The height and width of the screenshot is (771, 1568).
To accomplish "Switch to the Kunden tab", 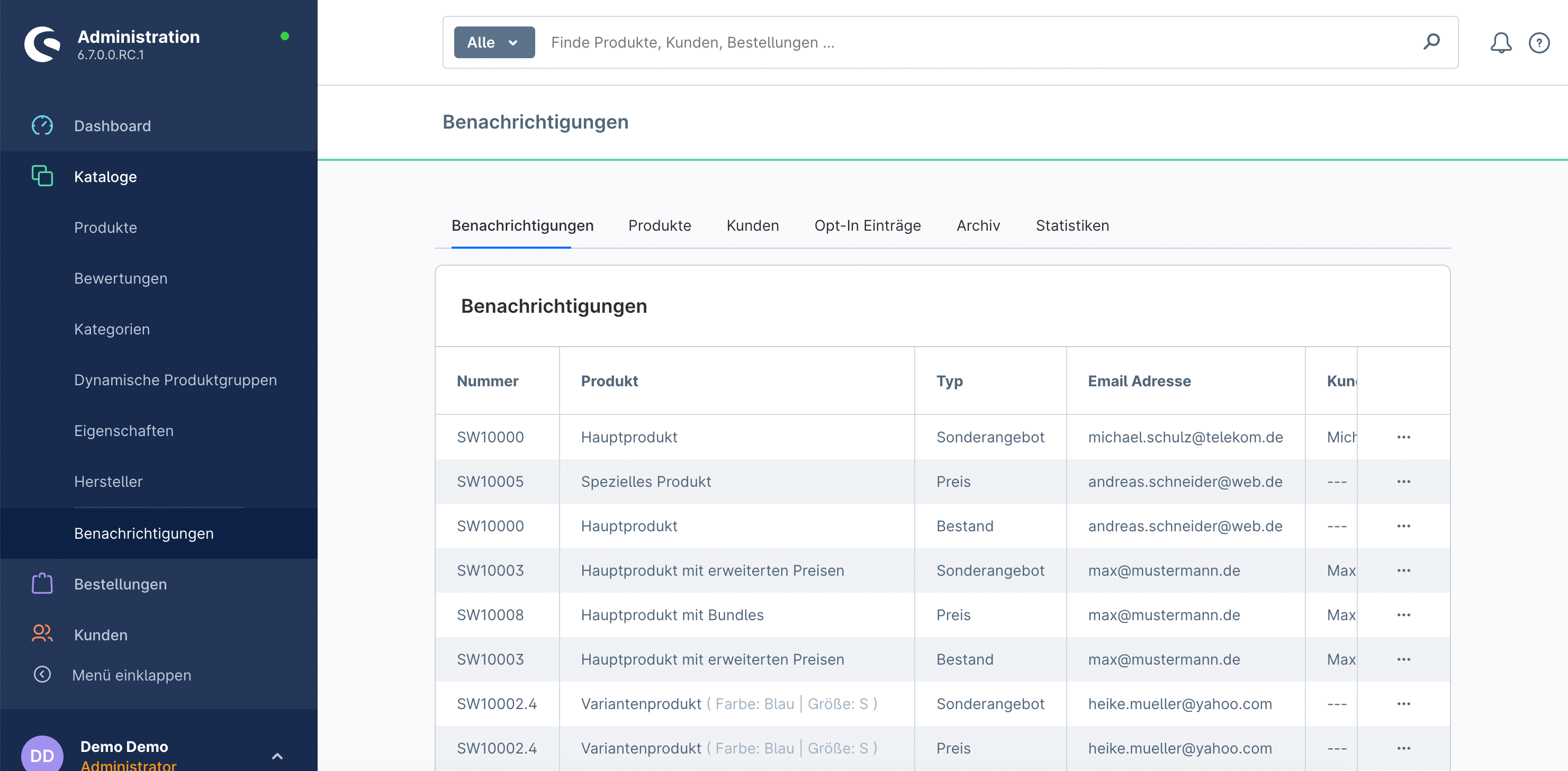I will (x=752, y=225).
